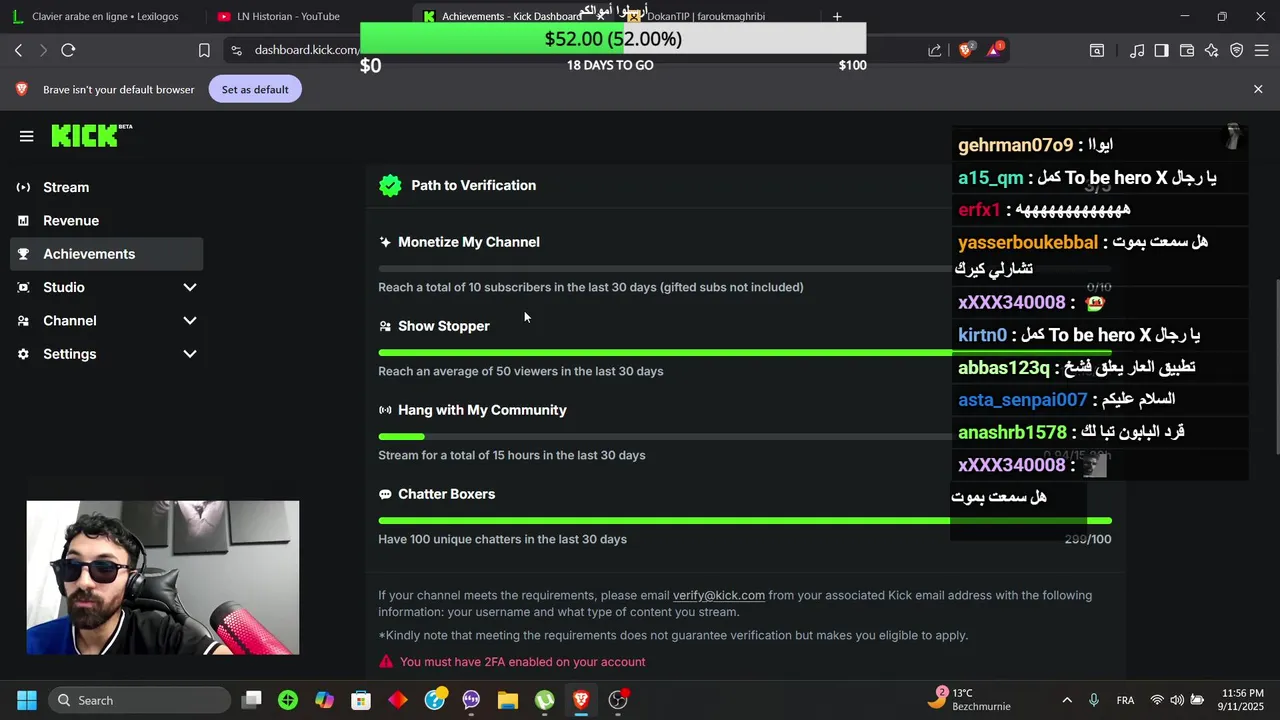Click the Show Stopper heading

(444, 326)
